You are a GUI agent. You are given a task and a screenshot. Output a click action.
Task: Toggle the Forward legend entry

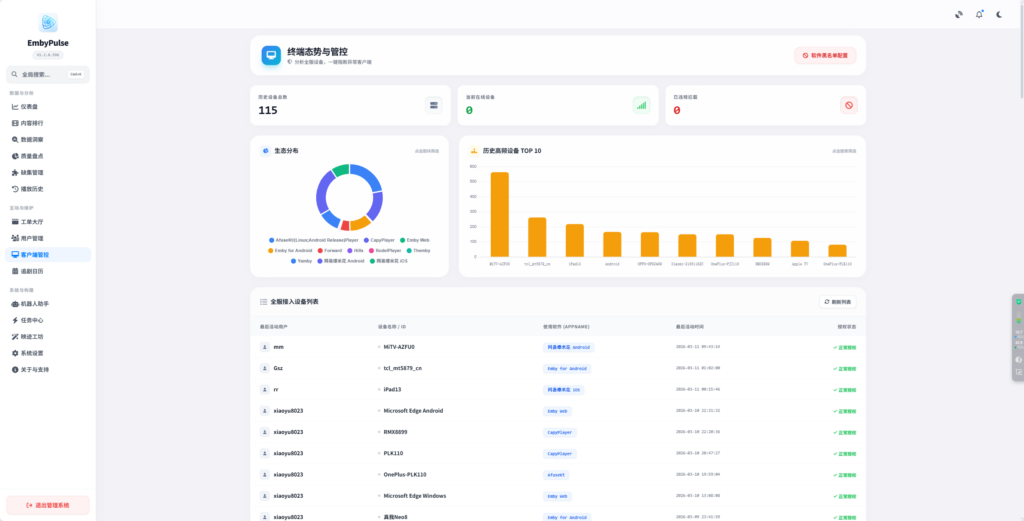point(330,250)
